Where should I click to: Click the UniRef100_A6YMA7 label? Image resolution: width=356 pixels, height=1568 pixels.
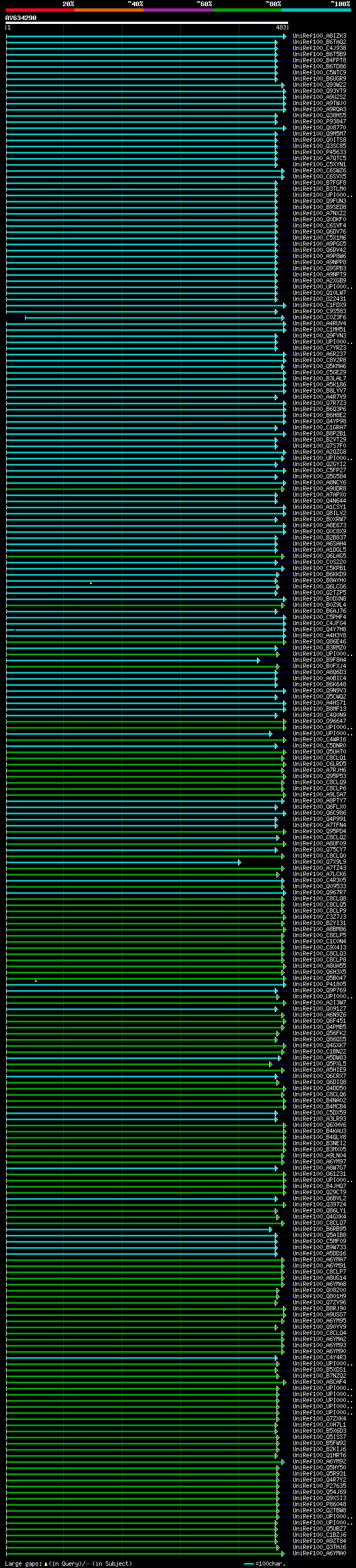pyautogui.click(x=319, y=1259)
